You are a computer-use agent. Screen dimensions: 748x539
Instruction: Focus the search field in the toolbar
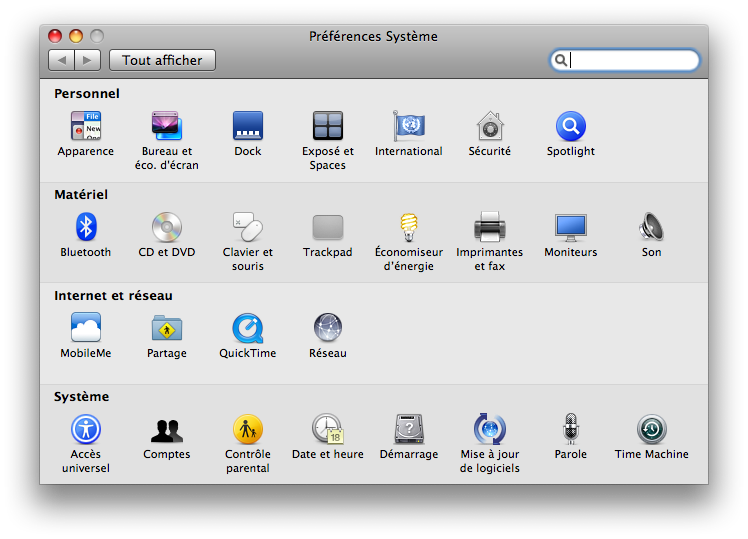click(624, 60)
